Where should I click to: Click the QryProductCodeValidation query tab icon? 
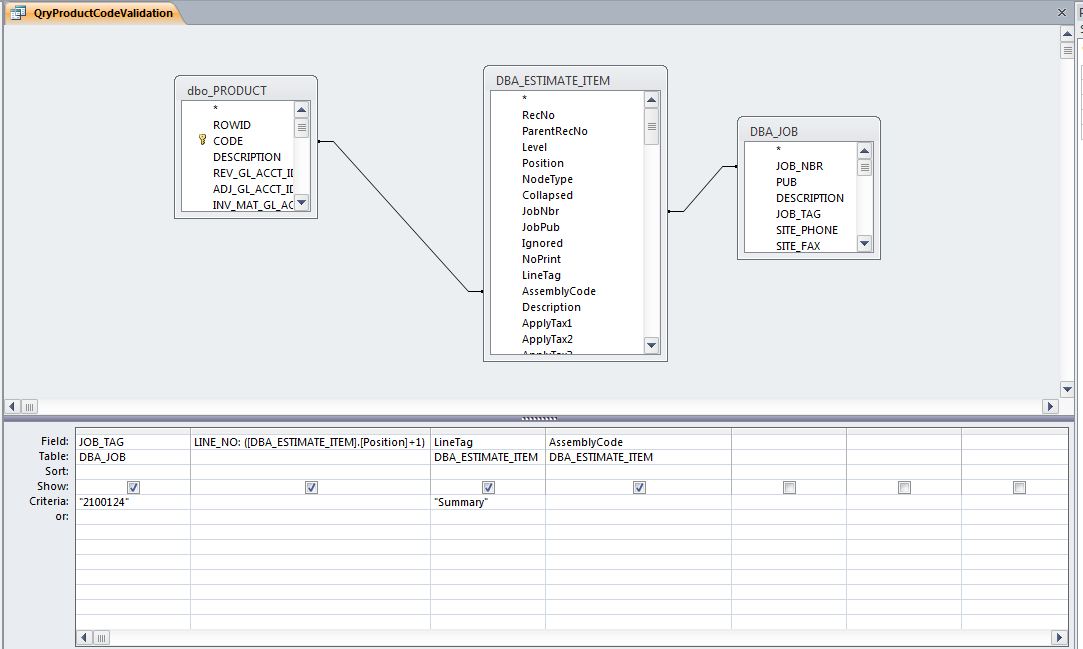click(x=17, y=12)
